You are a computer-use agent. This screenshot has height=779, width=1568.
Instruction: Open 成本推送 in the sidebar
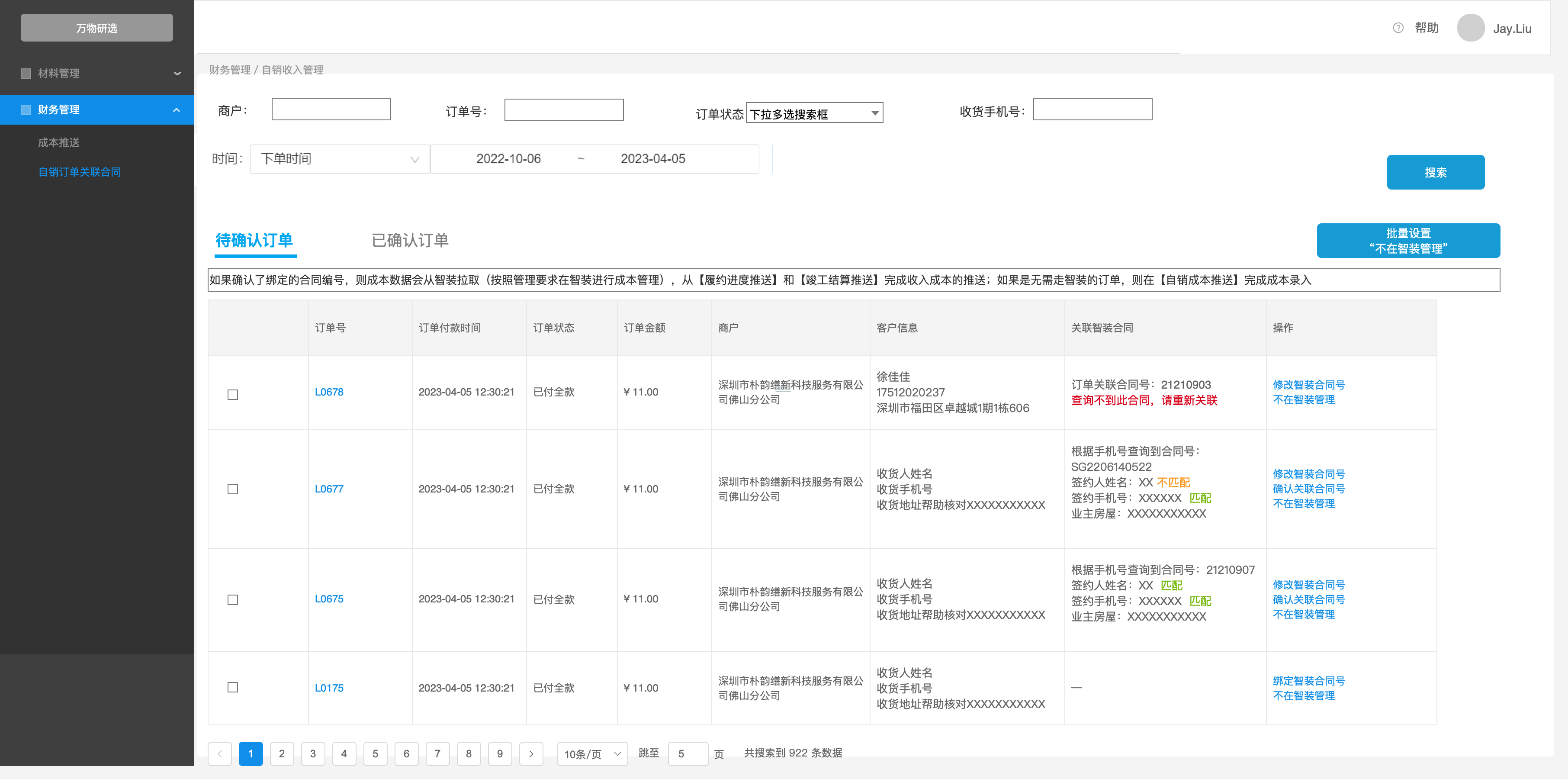point(58,142)
